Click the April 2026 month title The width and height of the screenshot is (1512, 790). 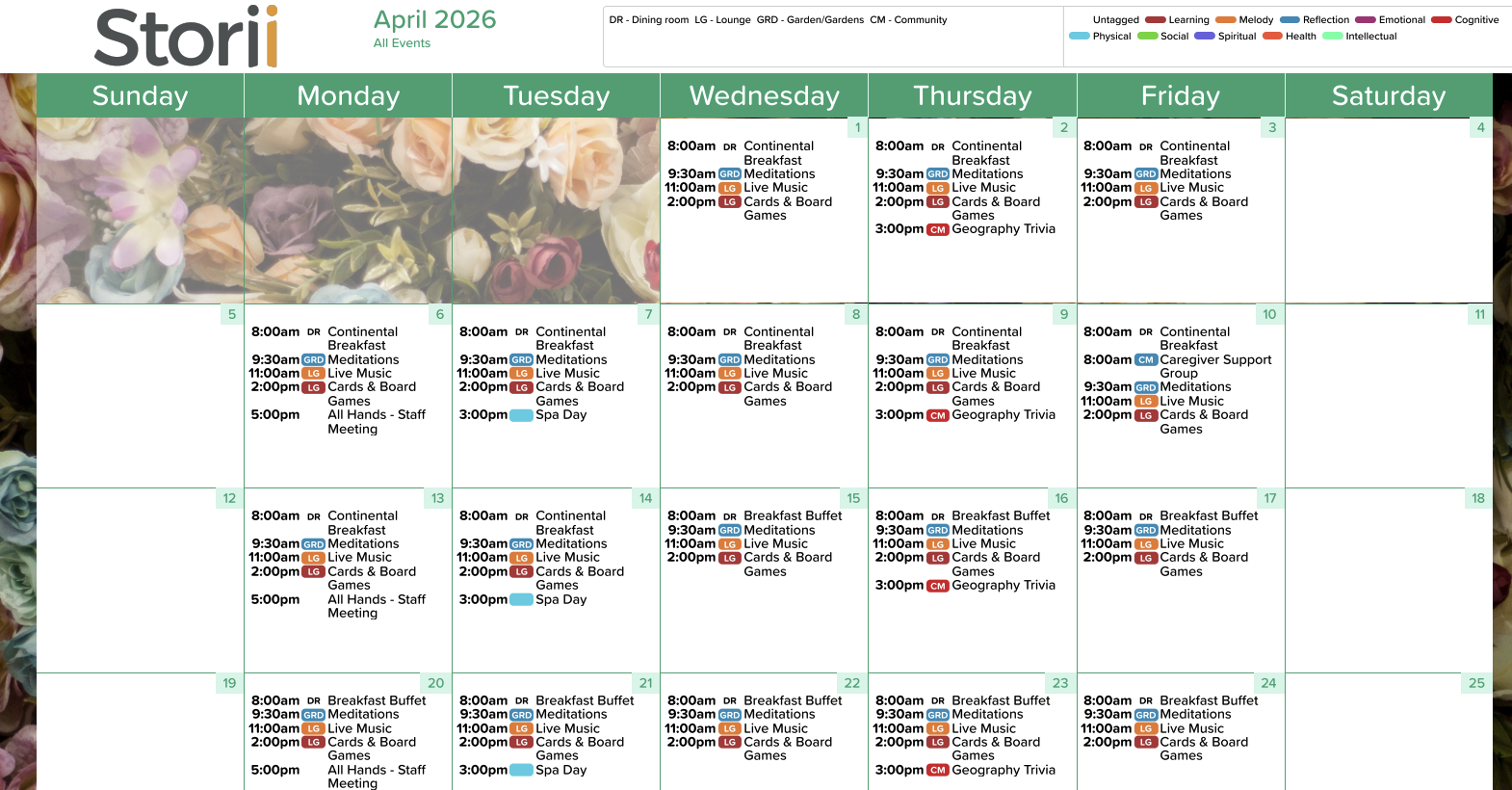[434, 19]
